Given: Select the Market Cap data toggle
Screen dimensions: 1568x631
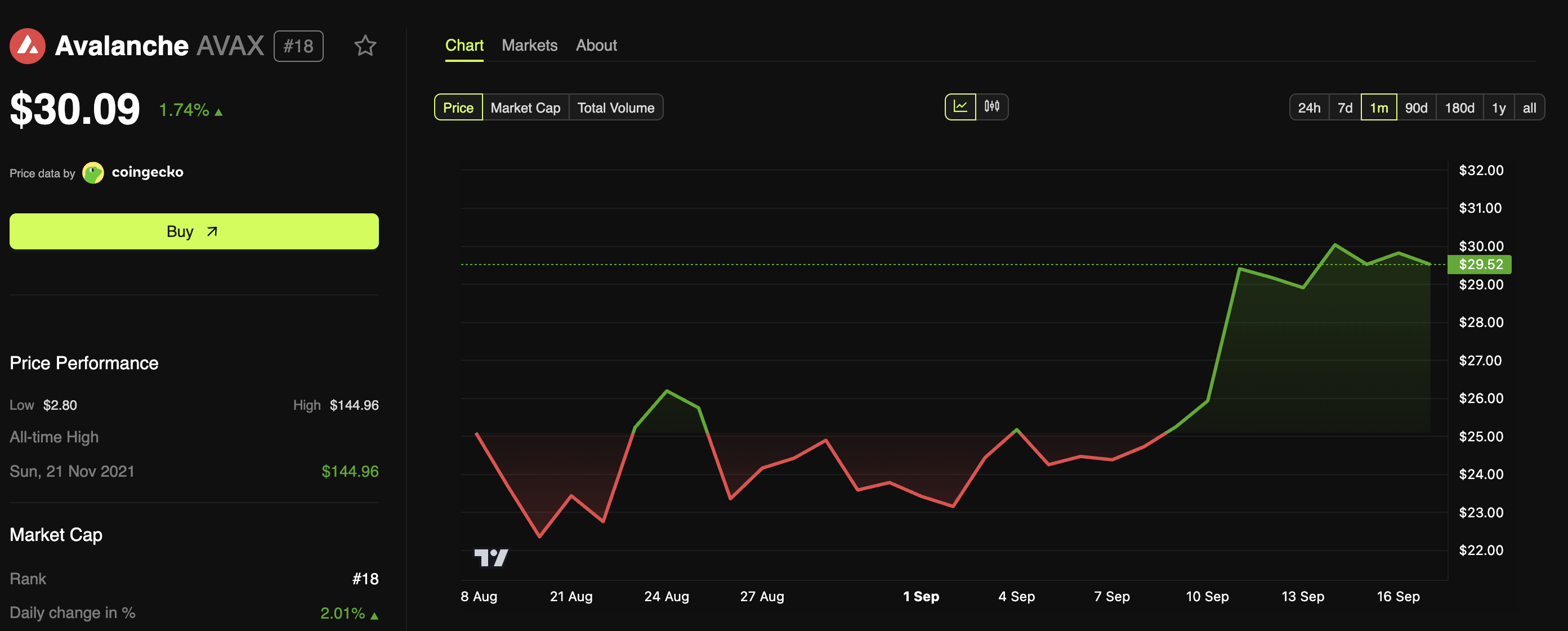Looking at the screenshot, I should [525, 108].
